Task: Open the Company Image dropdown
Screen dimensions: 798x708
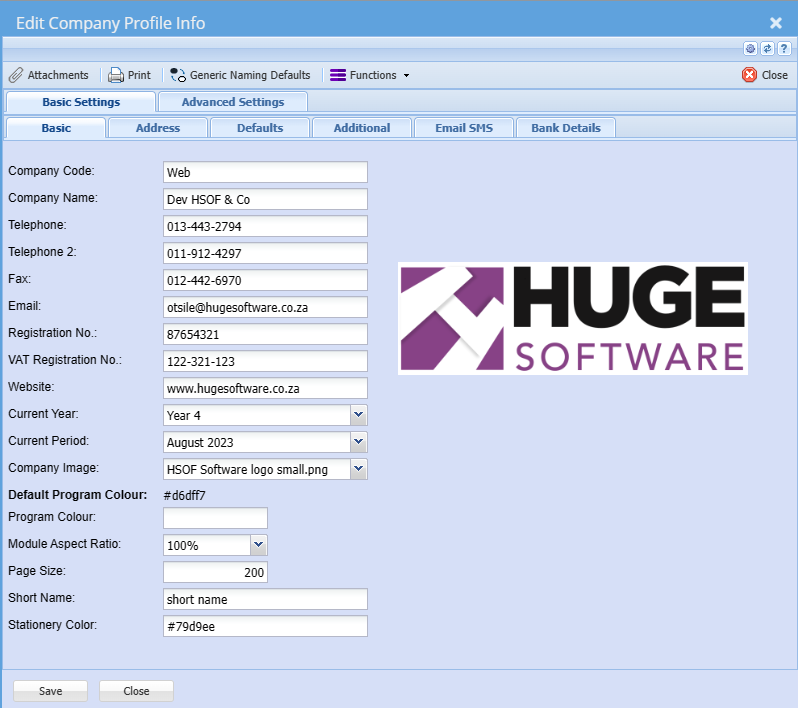Action: tap(359, 469)
